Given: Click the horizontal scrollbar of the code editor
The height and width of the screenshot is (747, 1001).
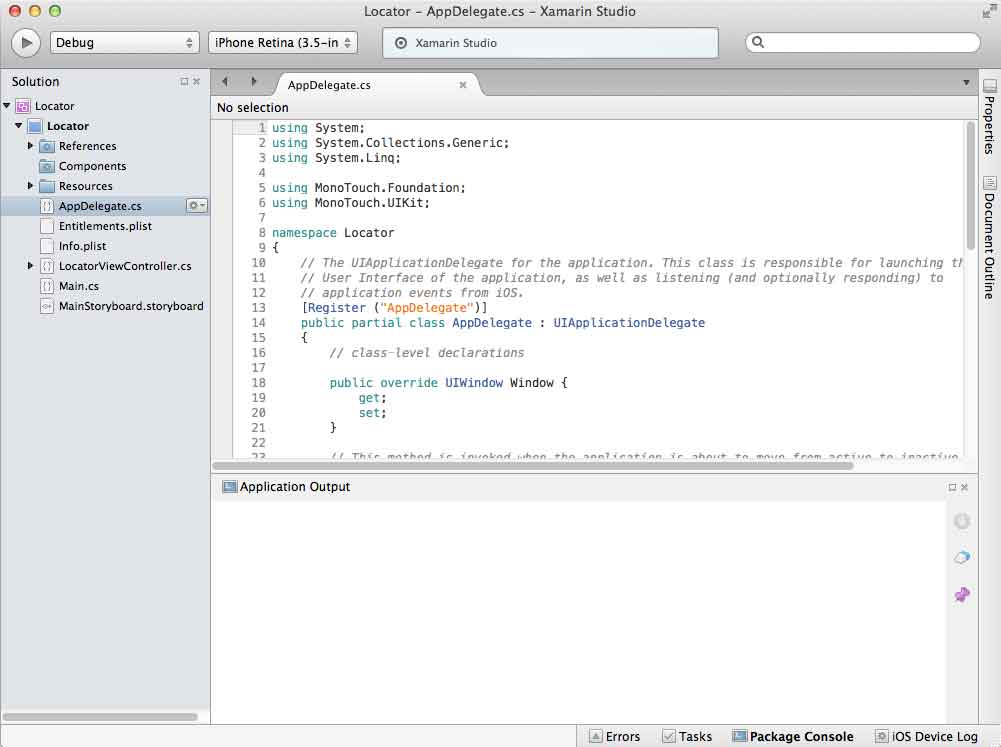Looking at the screenshot, I should coord(533,465).
